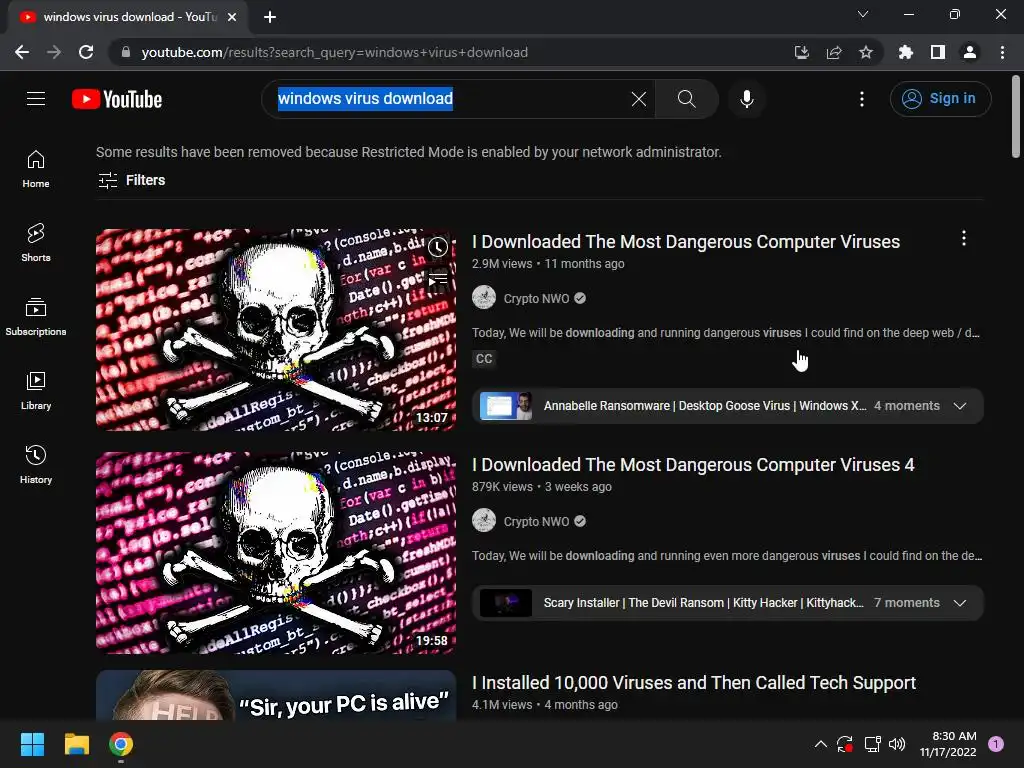Image resolution: width=1024 pixels, height=768 pixels.
Task: Open 'I Downloaded The Most Dangerous Computer Viruses 4' title
Action: click(x=693, y=465)
